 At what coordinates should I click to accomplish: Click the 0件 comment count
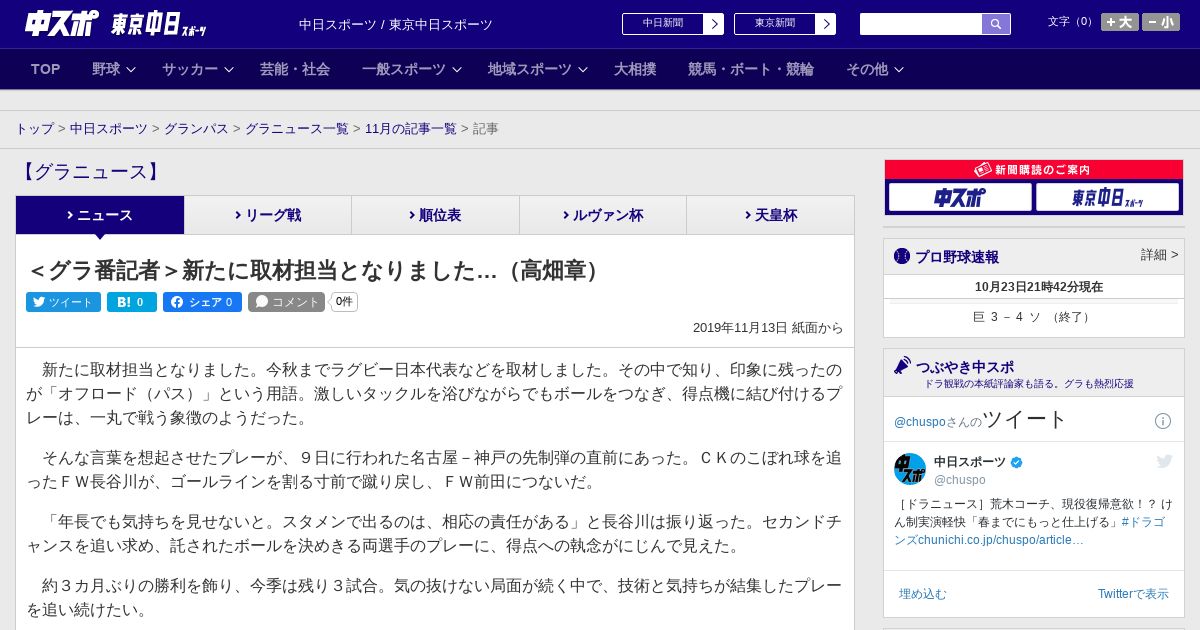coord(344,302)
